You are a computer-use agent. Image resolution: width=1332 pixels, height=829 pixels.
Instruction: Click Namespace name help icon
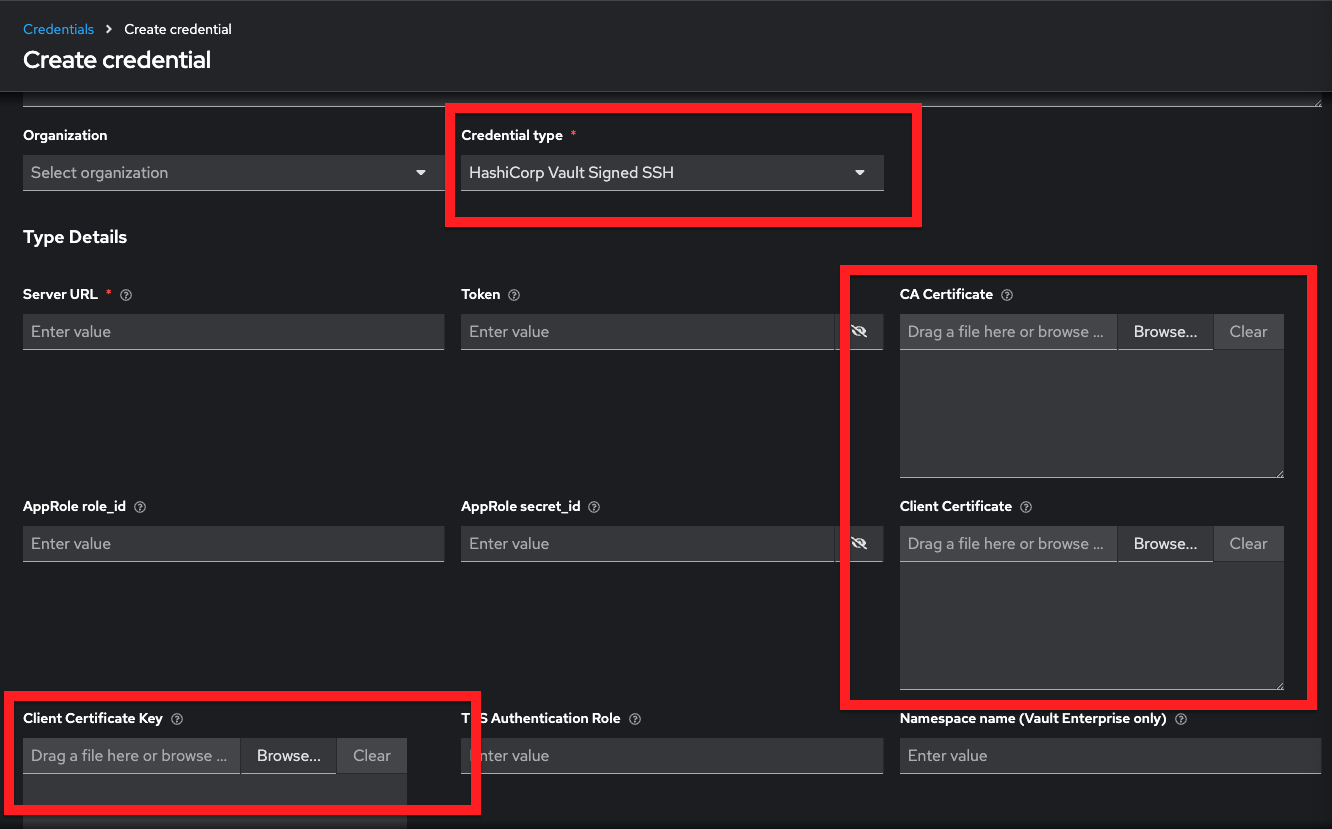pyautogui.click(x=1181, y=719)
